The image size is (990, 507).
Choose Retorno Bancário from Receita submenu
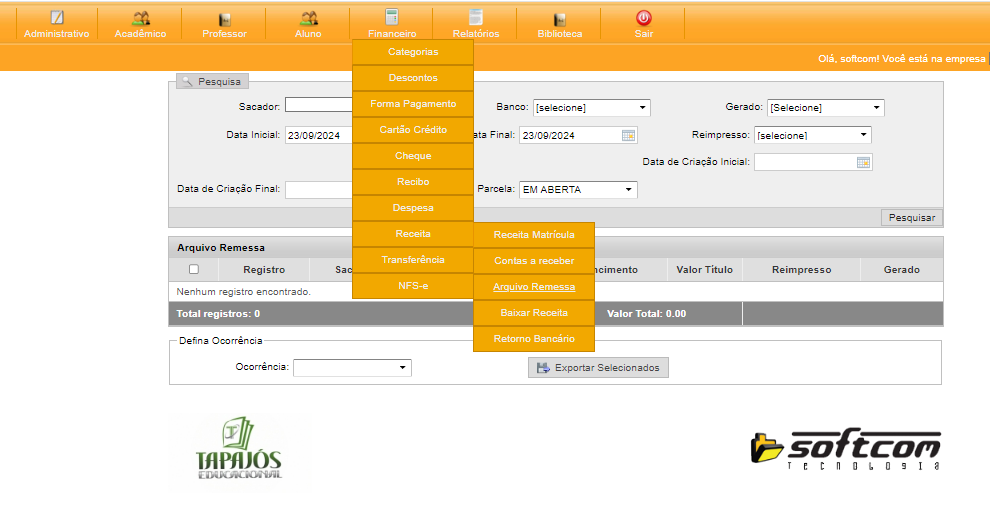[x=534, y=339]
